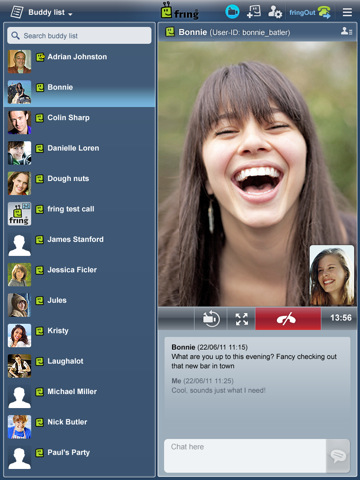Open the hamburger menu in the top bar
The image size is (360, 480).
click(x=347, y=12)
